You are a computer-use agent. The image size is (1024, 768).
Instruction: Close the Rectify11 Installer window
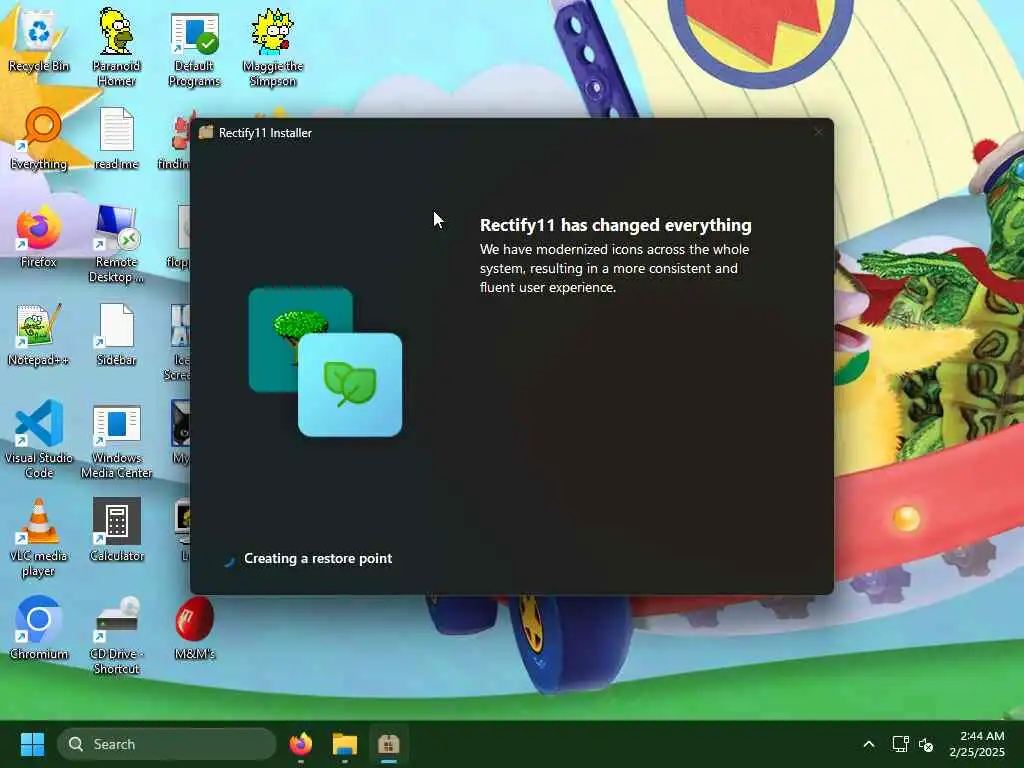pos(818,133)
